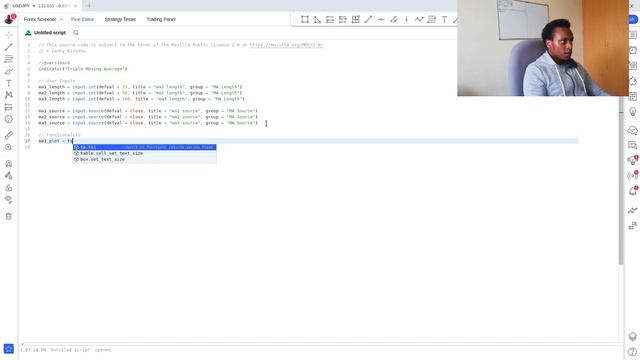Click the blue home button at bottom left
This screenshot has width=640, height=360.
pos(9,349)
